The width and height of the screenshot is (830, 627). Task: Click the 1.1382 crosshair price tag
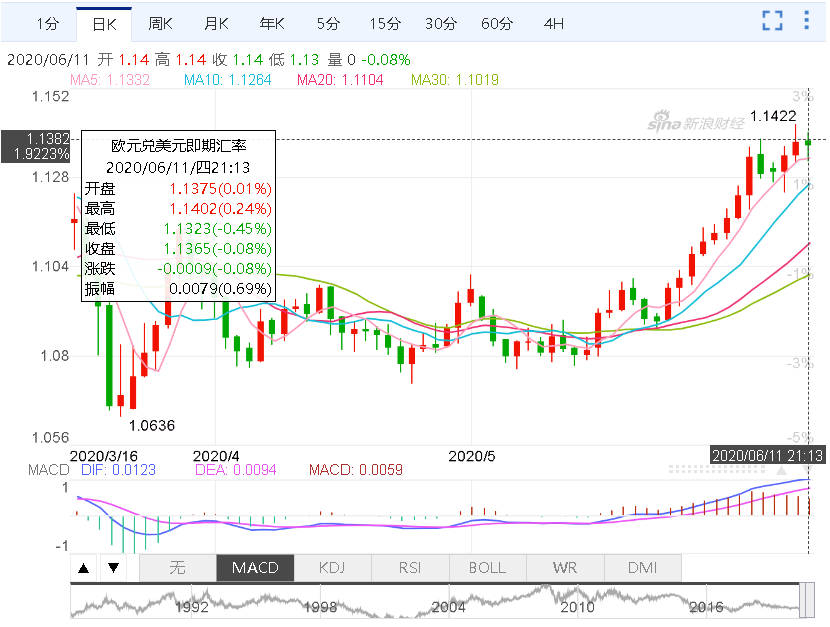coord(36,146)
